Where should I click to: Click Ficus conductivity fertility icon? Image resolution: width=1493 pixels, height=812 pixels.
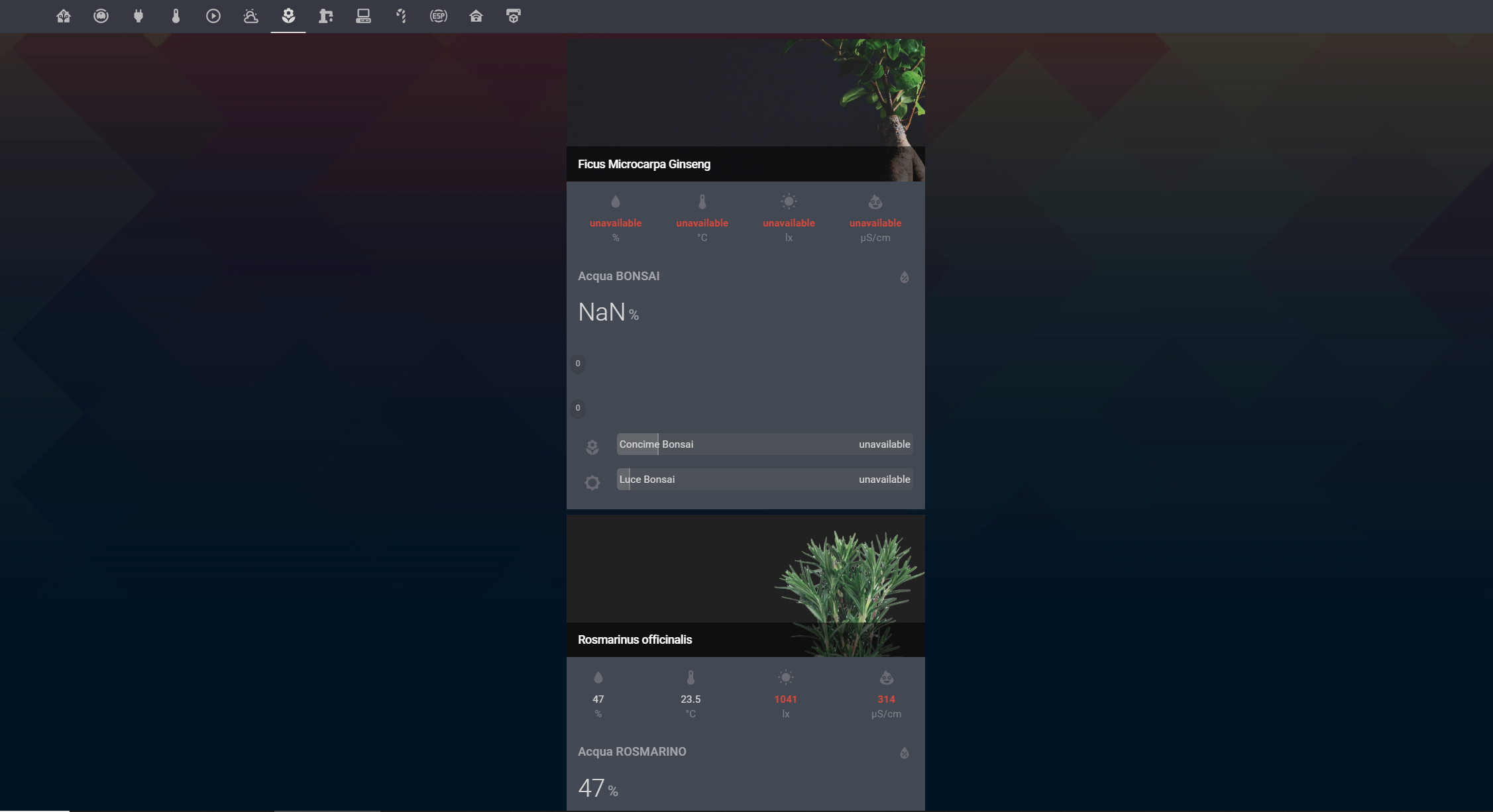(875, 201)
